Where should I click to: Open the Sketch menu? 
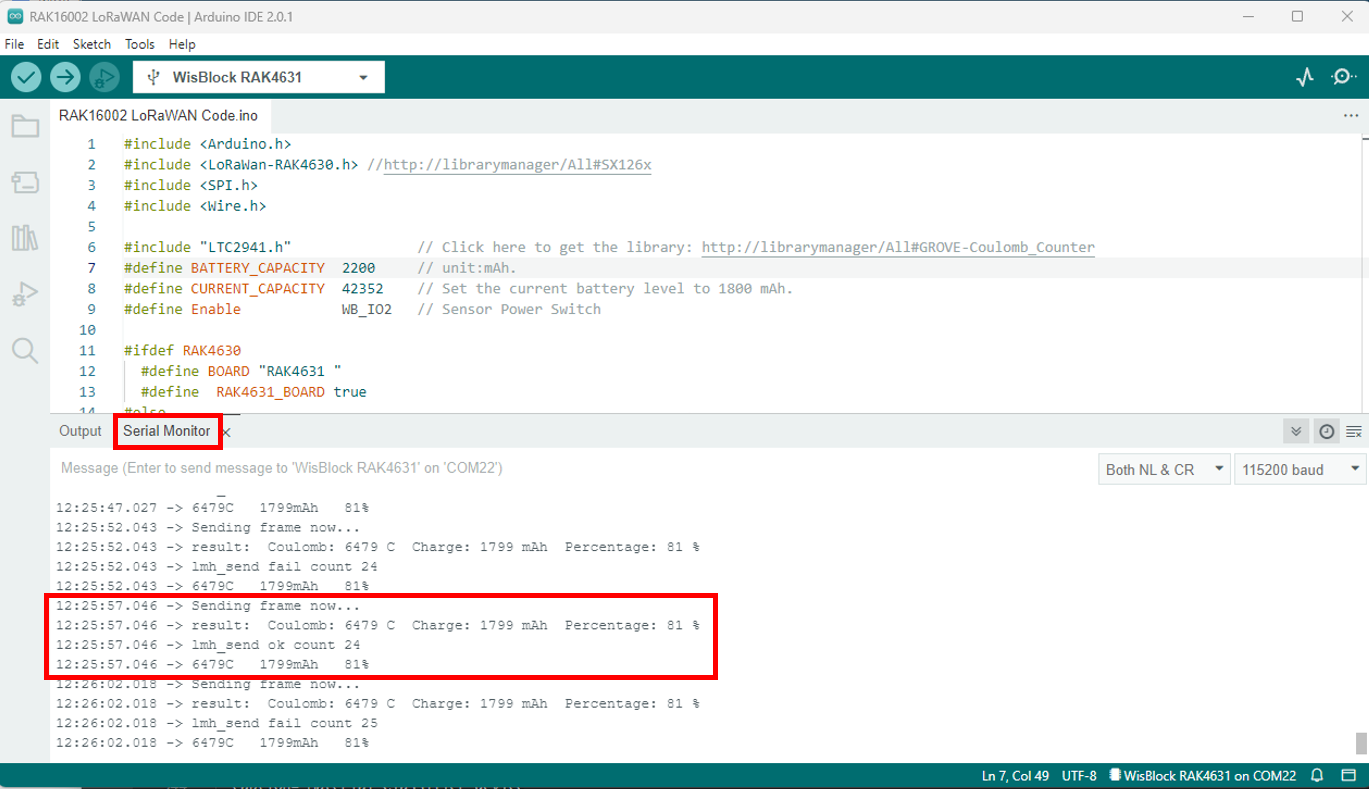(x=92, y=44)
